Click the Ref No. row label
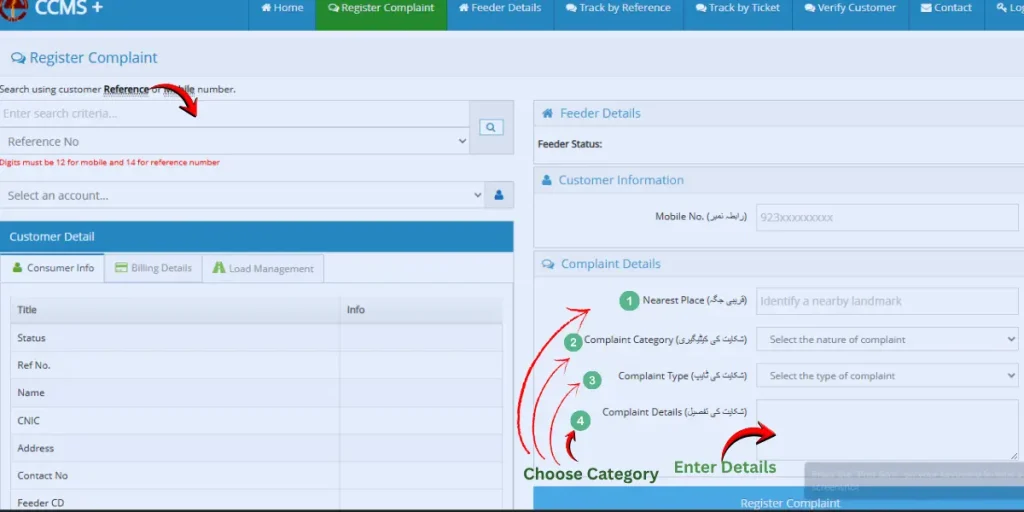1024x512 pixels. click(34, 366)
